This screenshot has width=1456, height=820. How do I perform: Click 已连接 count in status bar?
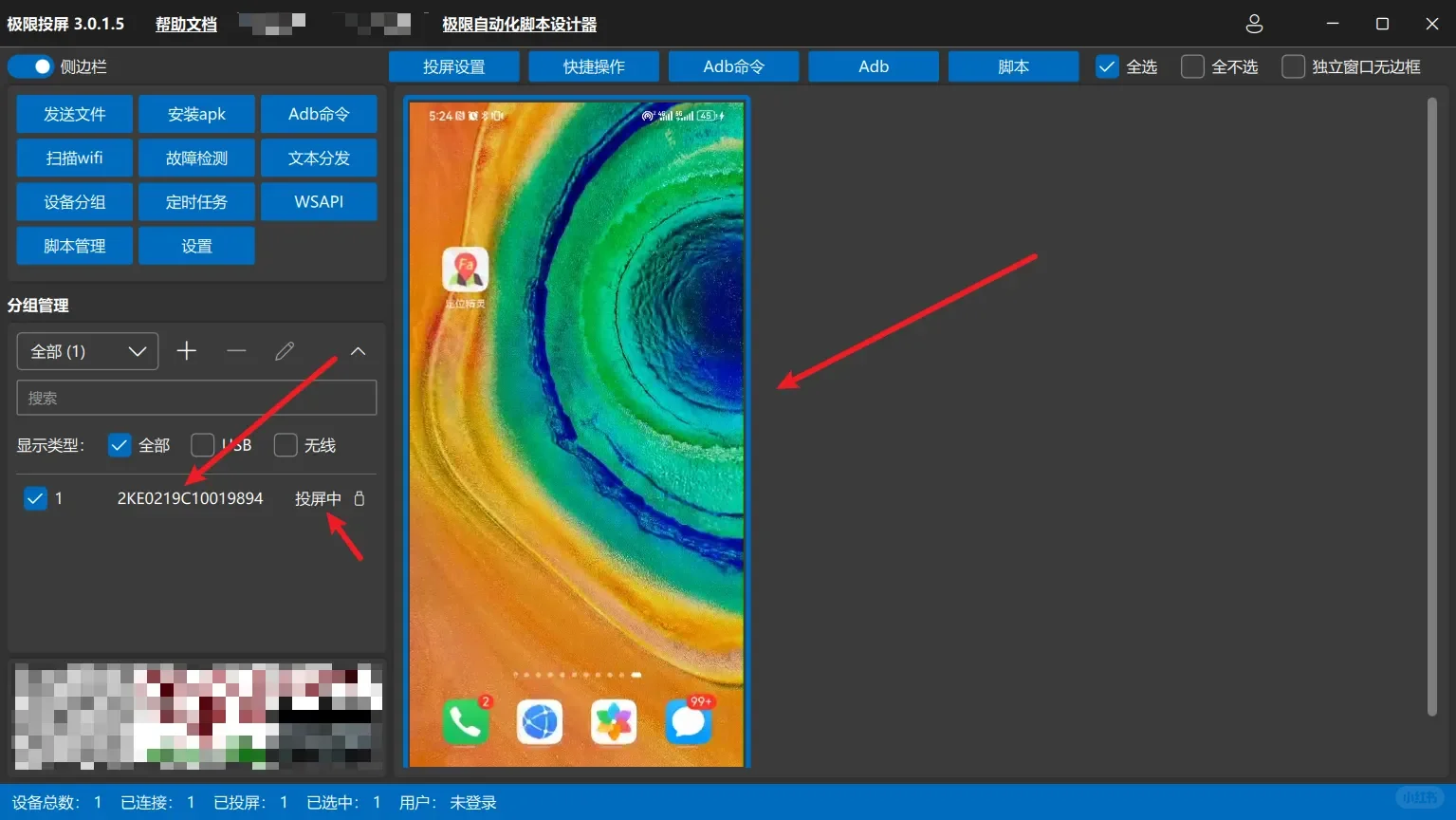click(x=157, y=803)
